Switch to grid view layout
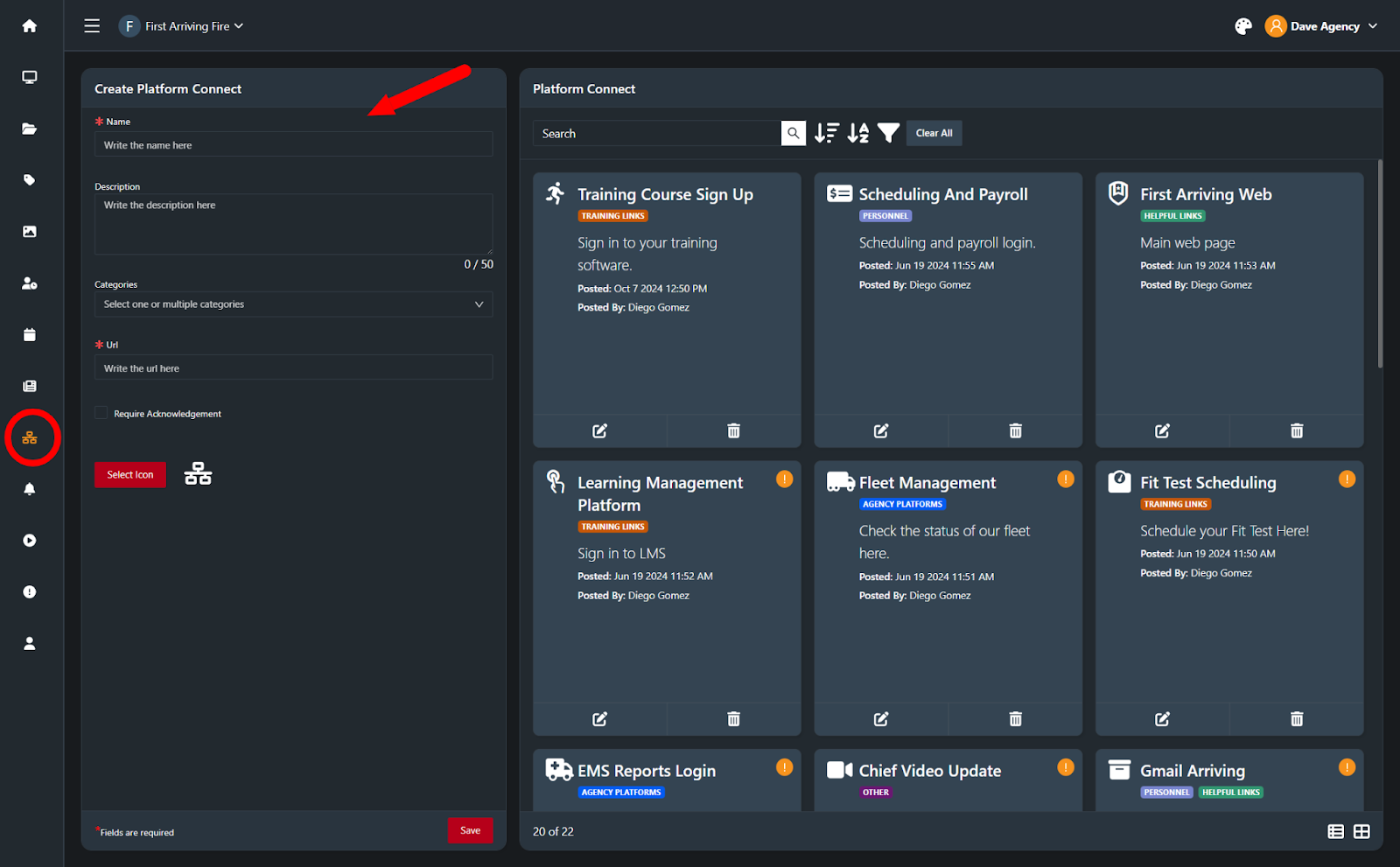The height and width of the screenshot is (867, 1400). point(1361,831)
